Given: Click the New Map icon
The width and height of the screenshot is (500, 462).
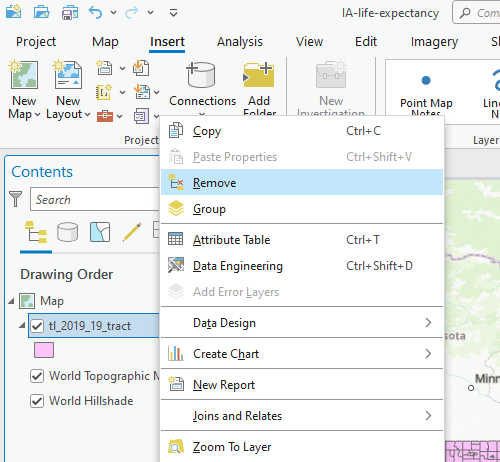Looking at the screenshot, I should 23,75.
